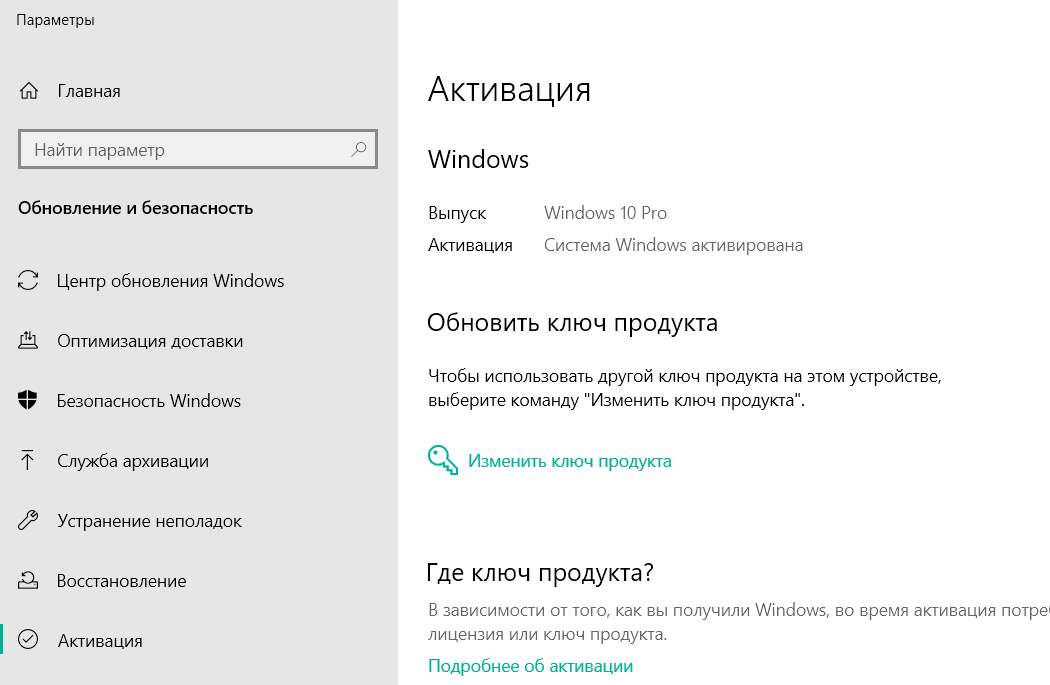
Task: Open Оптимизация доставки section
Action: (150, 341)
